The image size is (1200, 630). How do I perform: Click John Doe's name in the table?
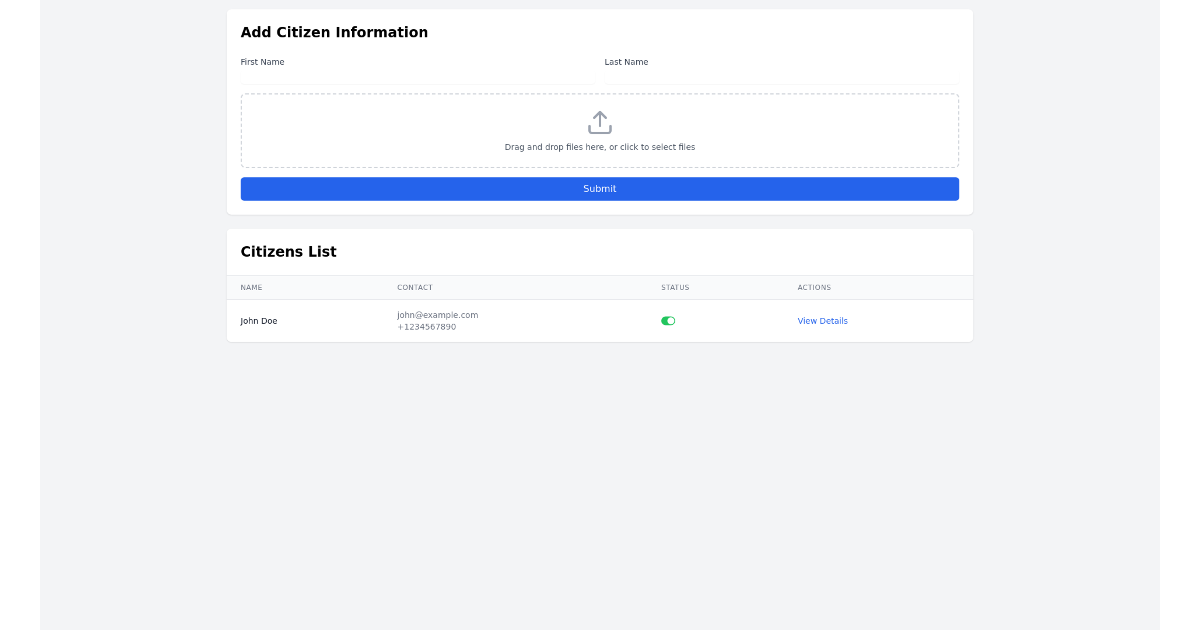coord(259,320)
